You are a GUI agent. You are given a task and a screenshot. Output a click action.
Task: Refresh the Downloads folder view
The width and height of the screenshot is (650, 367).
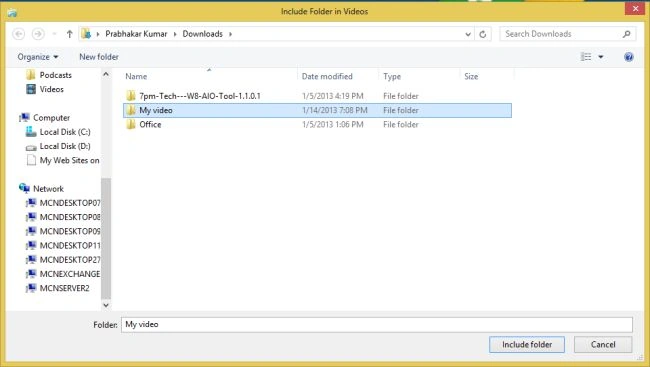[x=483, y=34]
